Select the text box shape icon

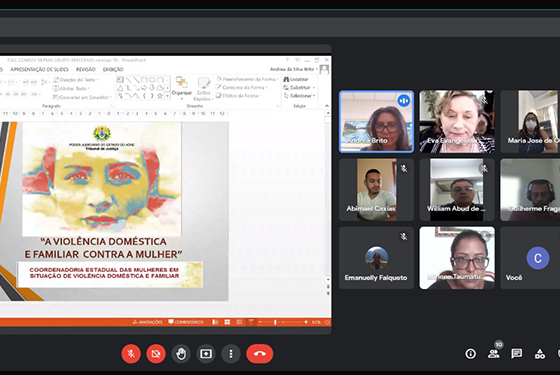click(120, 80)
